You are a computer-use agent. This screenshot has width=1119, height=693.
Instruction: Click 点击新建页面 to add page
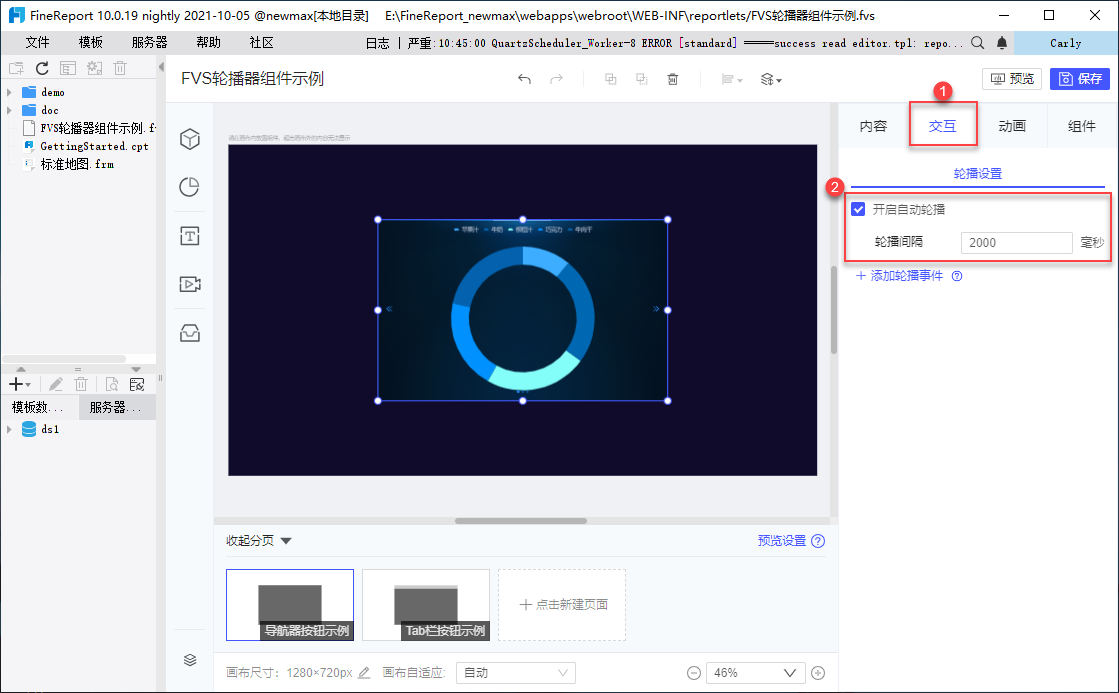coord(562,605)
